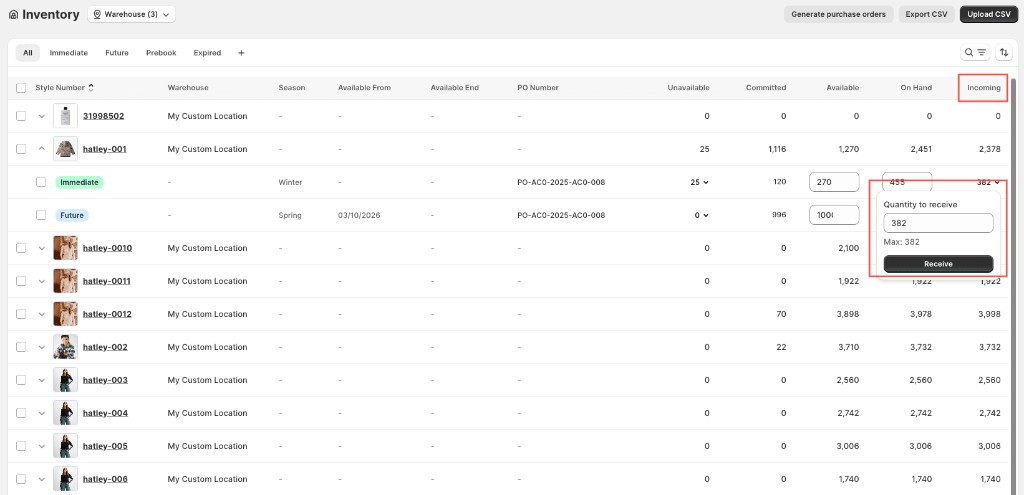Screen dimensions: 1024x495
Task: Switch to the Expired tab
Action: click(207, 53)
